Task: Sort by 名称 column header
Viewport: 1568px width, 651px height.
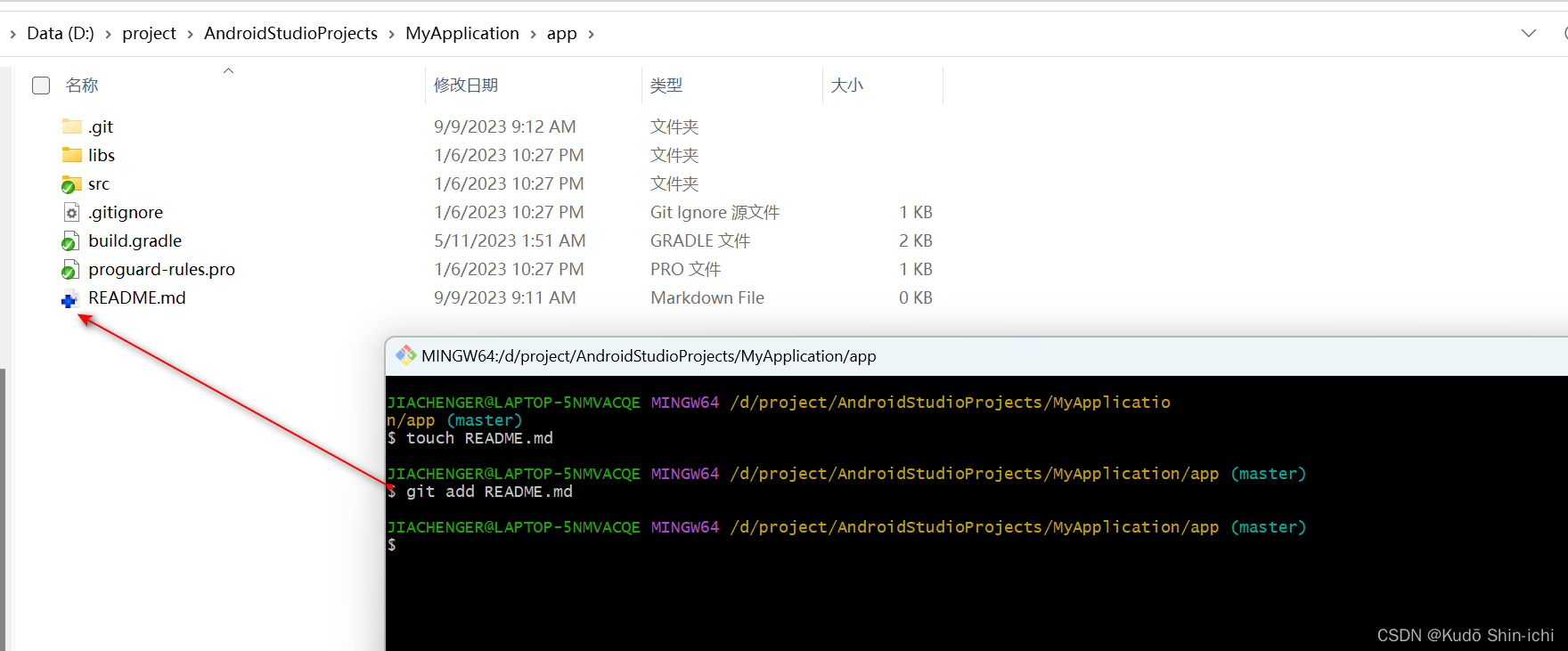Action: pos(82,85)
